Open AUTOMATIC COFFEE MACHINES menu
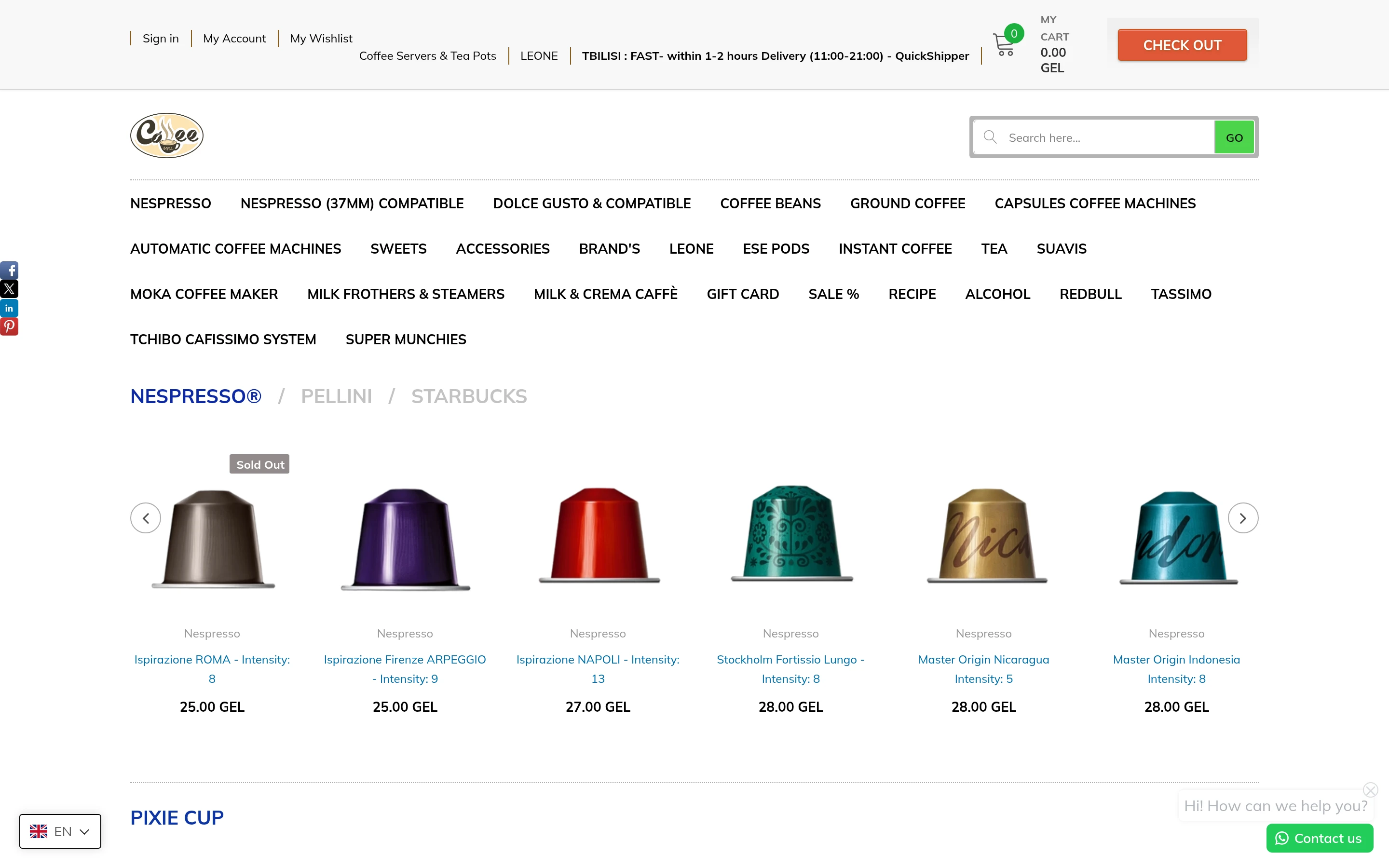 (235, 248)
